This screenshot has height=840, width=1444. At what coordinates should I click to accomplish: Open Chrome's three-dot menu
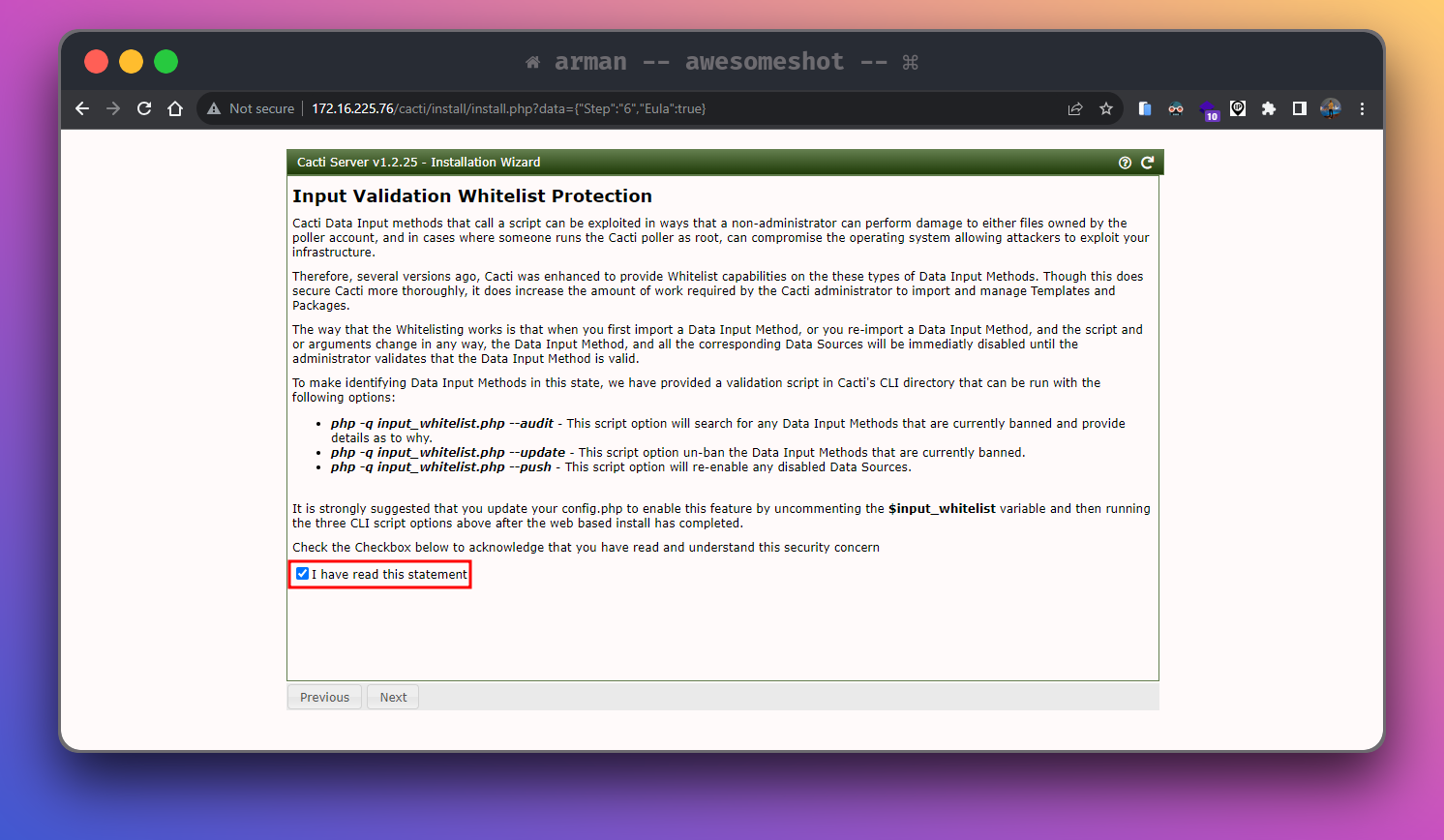1362,108
